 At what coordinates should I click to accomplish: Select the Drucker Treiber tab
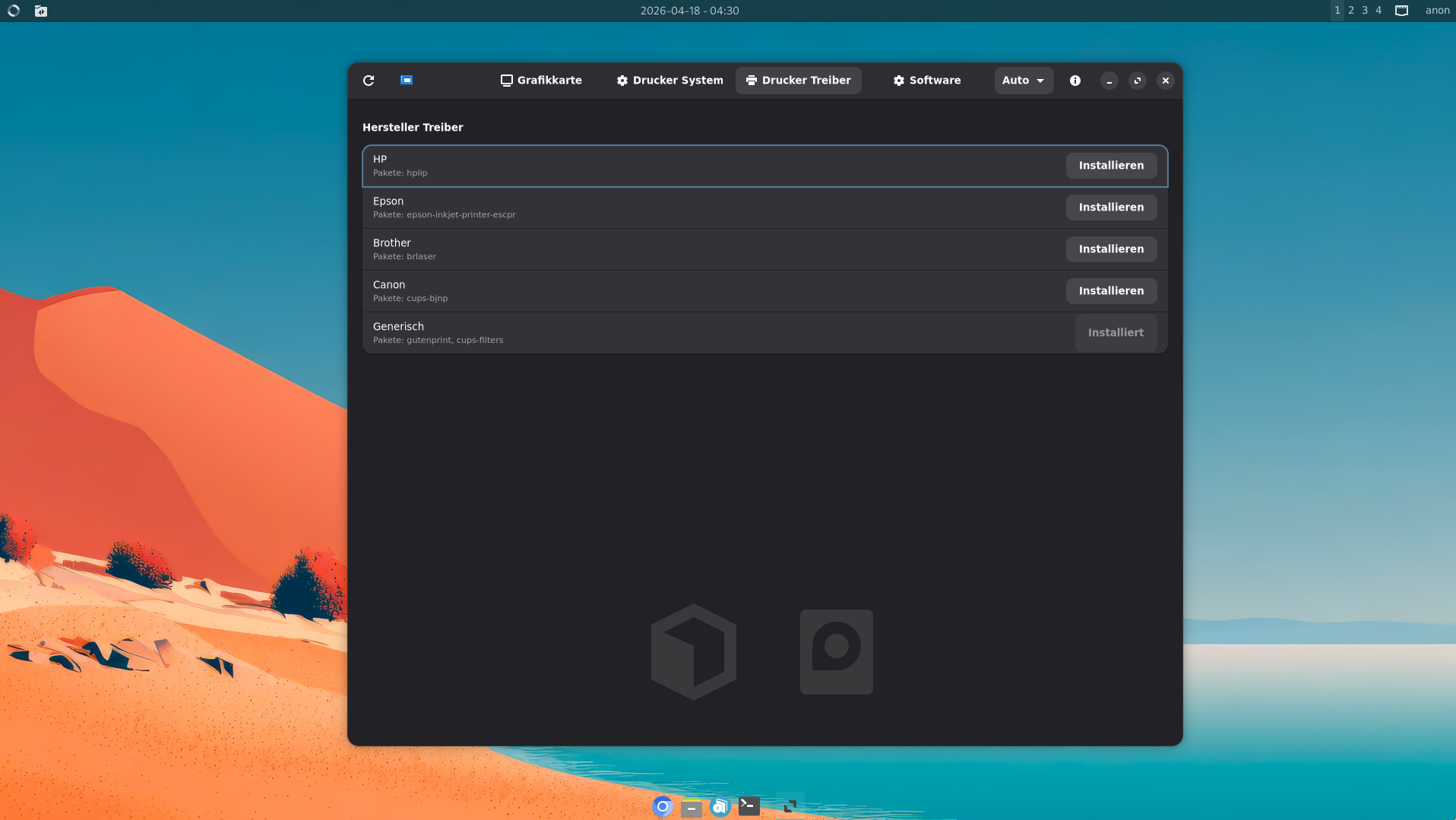[798, 81]
